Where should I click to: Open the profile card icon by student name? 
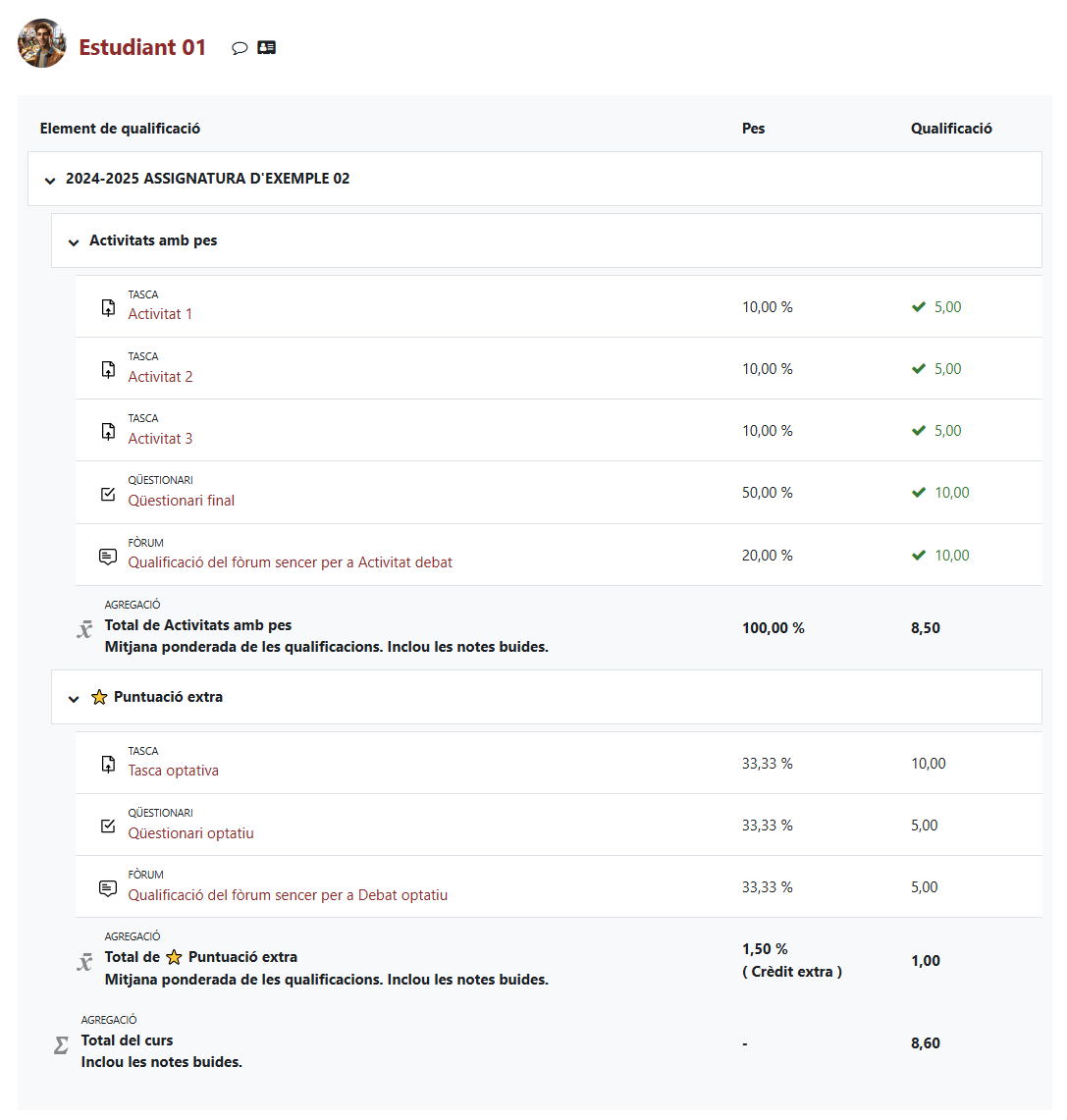point(266,47)
